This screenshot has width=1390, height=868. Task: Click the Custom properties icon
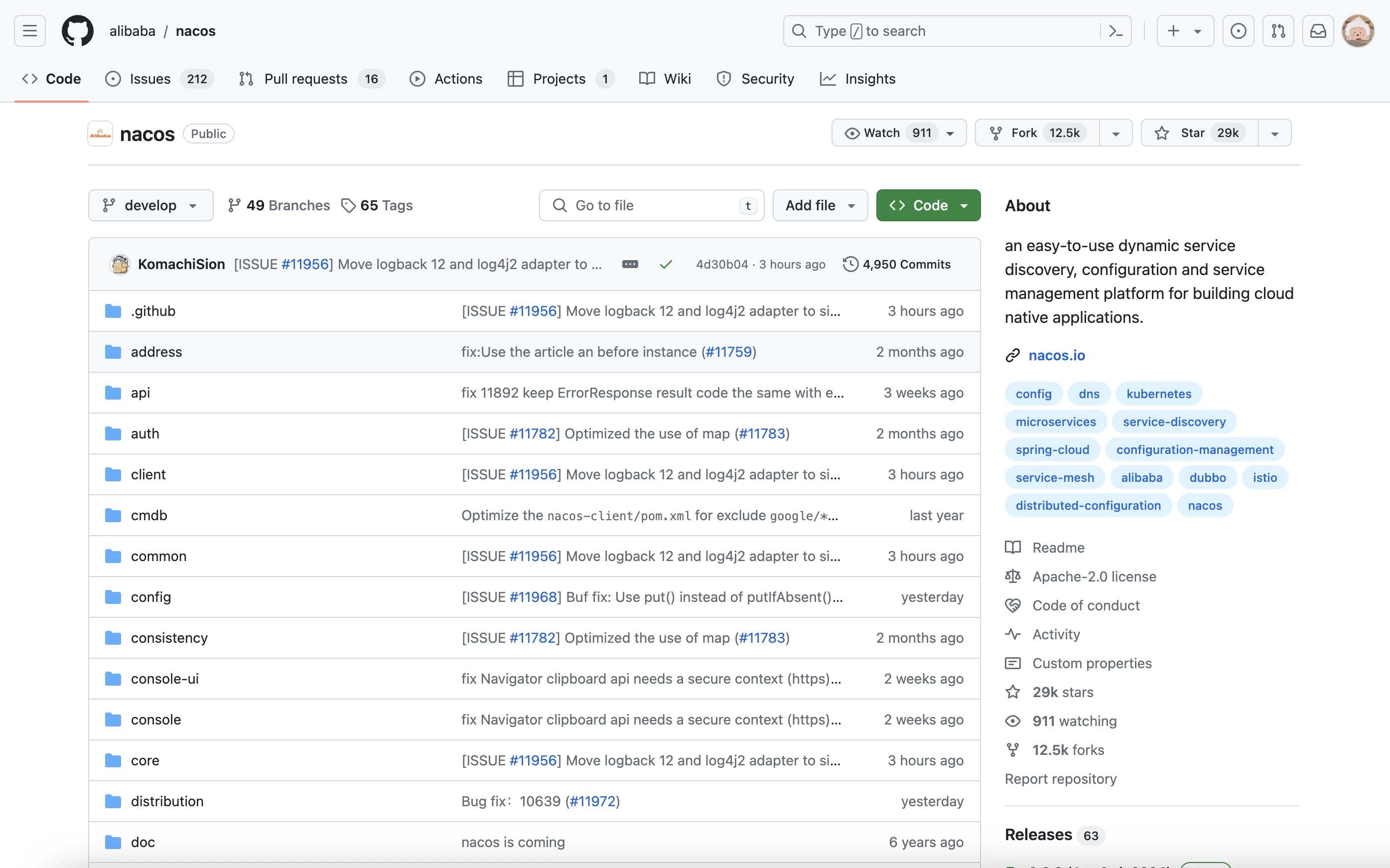(x=1013, y=663)
